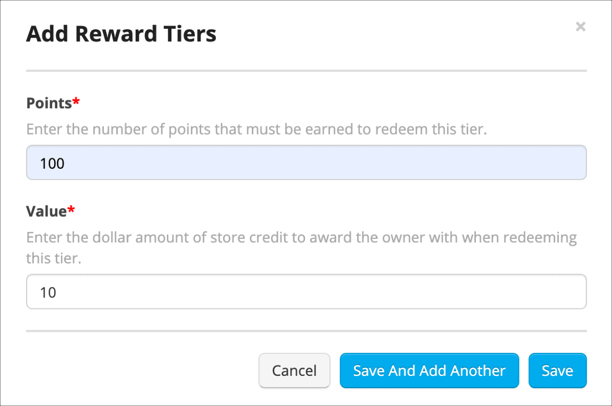Click the Points help description text

tap(256, 130)
